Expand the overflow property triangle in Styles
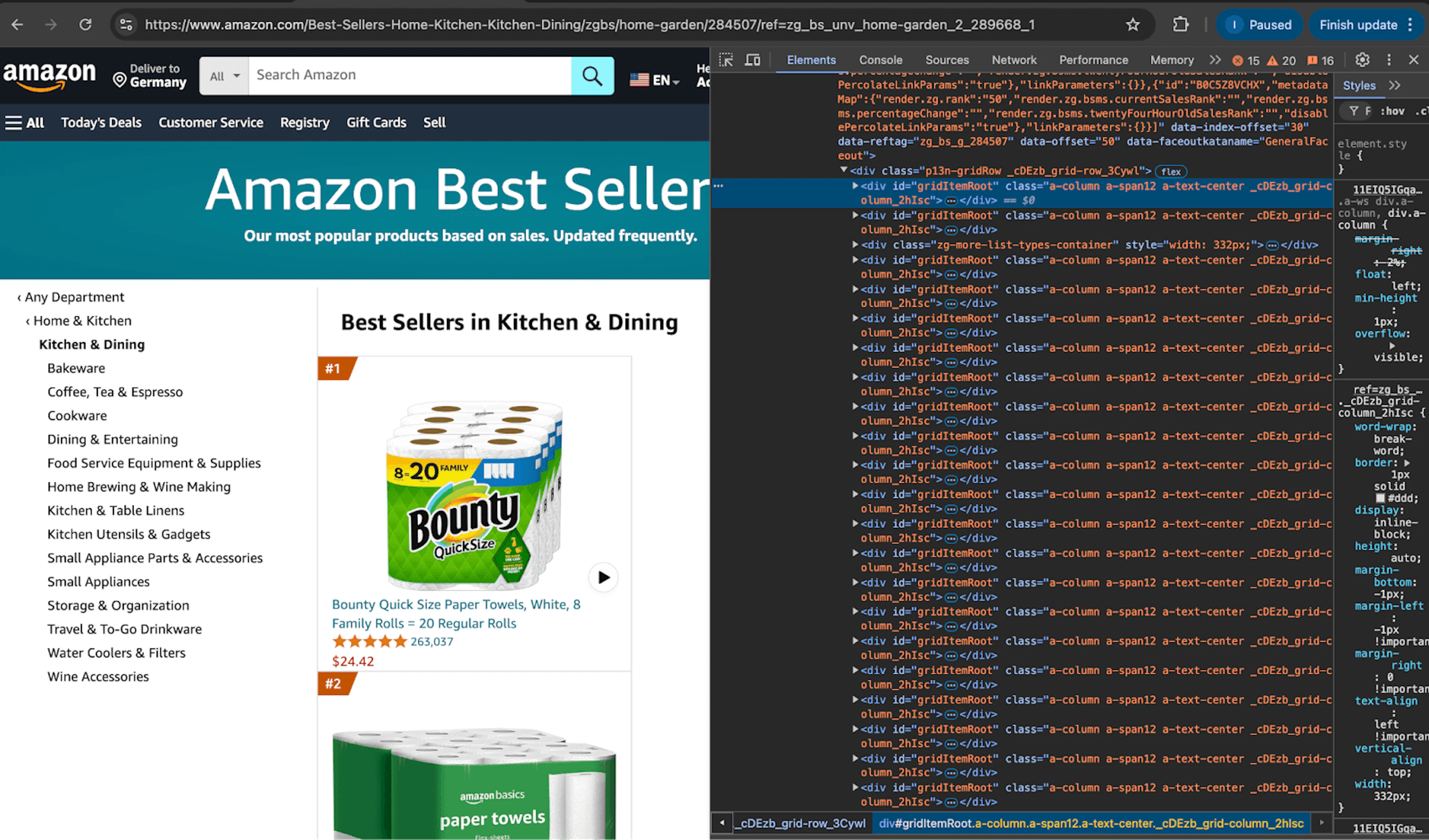 point(1392,345)
